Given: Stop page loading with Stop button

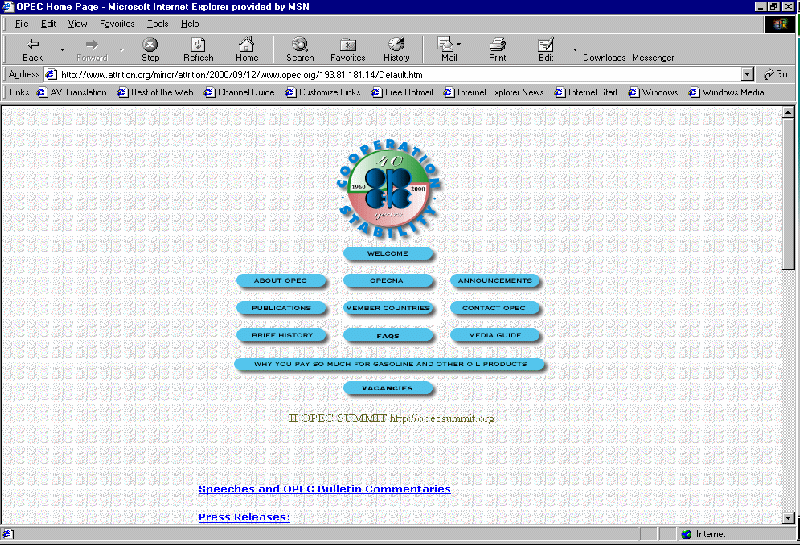Looking at the screenshot, I should tap(150, 50).
